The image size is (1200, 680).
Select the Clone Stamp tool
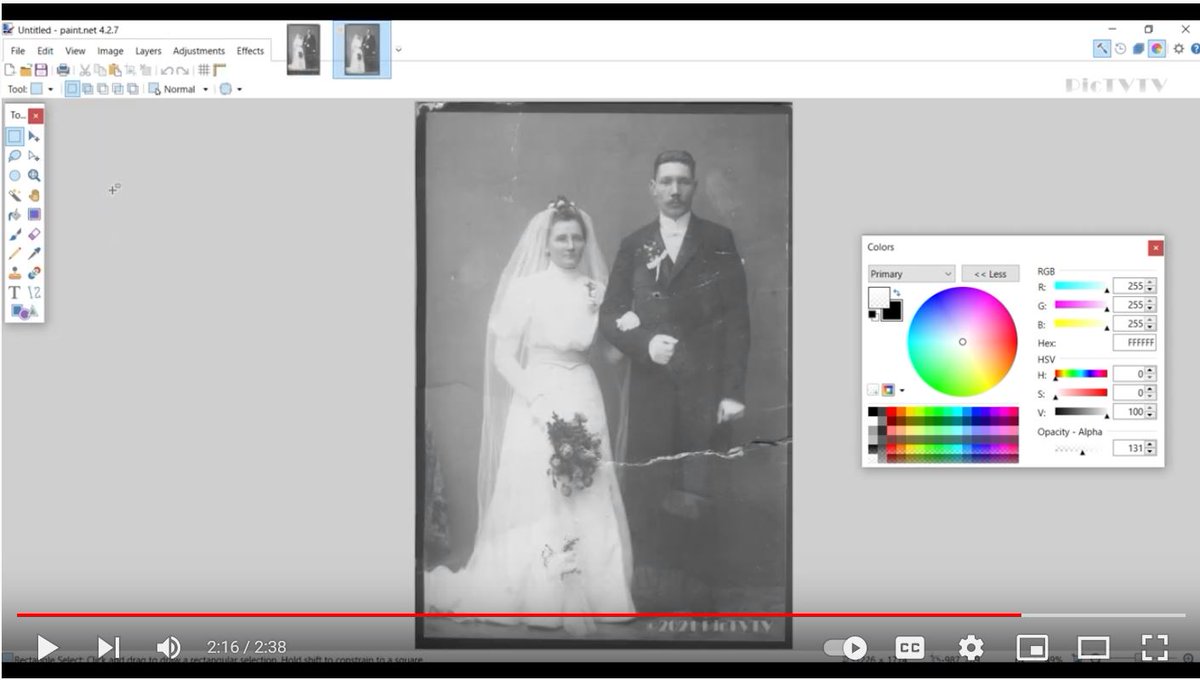(15, 272)
